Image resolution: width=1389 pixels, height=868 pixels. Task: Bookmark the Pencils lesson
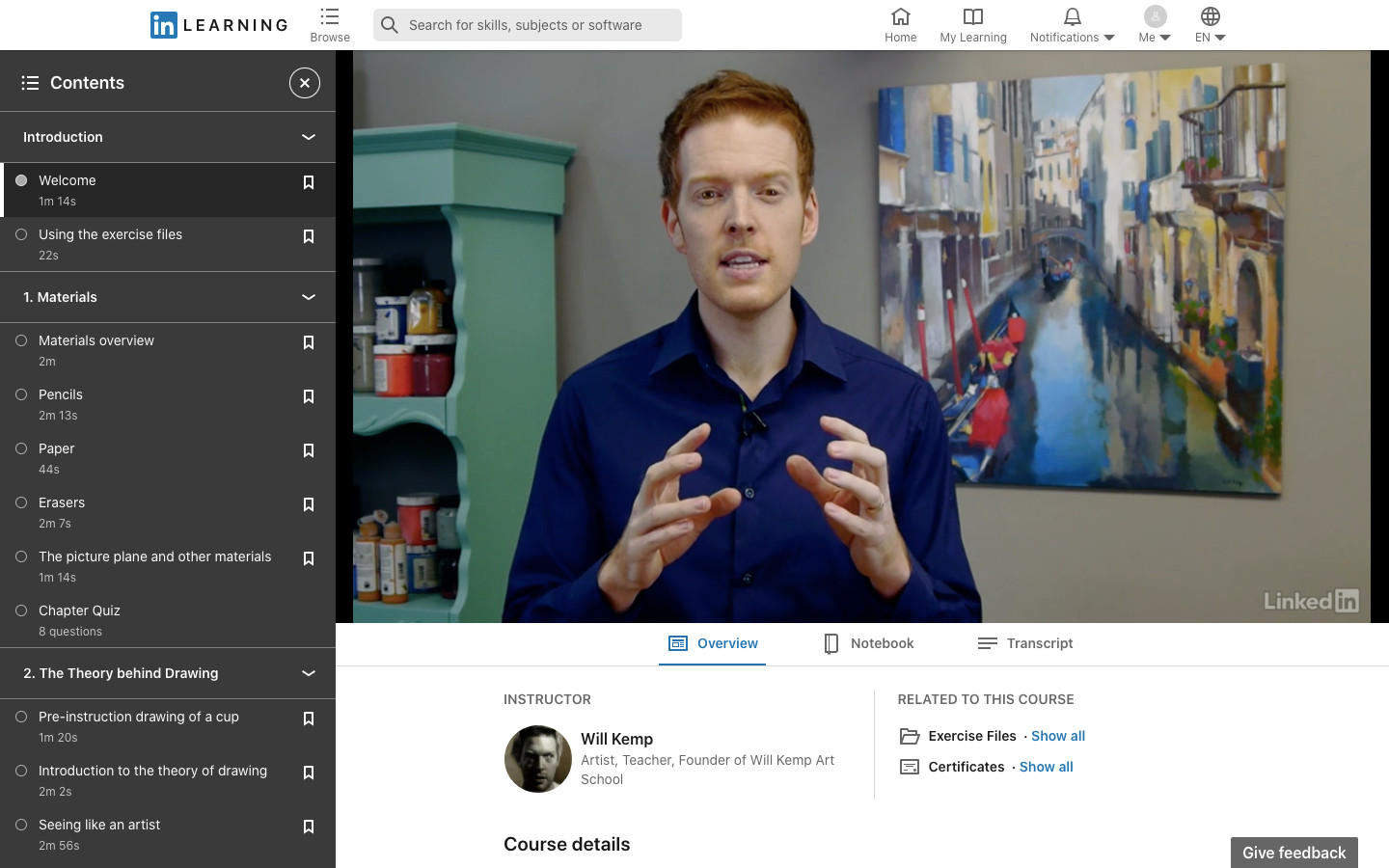pos(309,396)
